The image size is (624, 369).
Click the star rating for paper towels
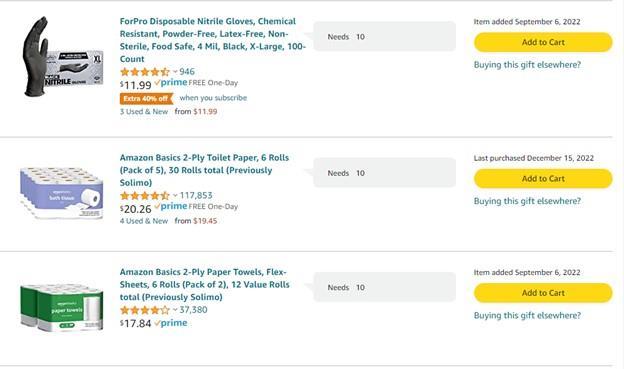[145, 310]
